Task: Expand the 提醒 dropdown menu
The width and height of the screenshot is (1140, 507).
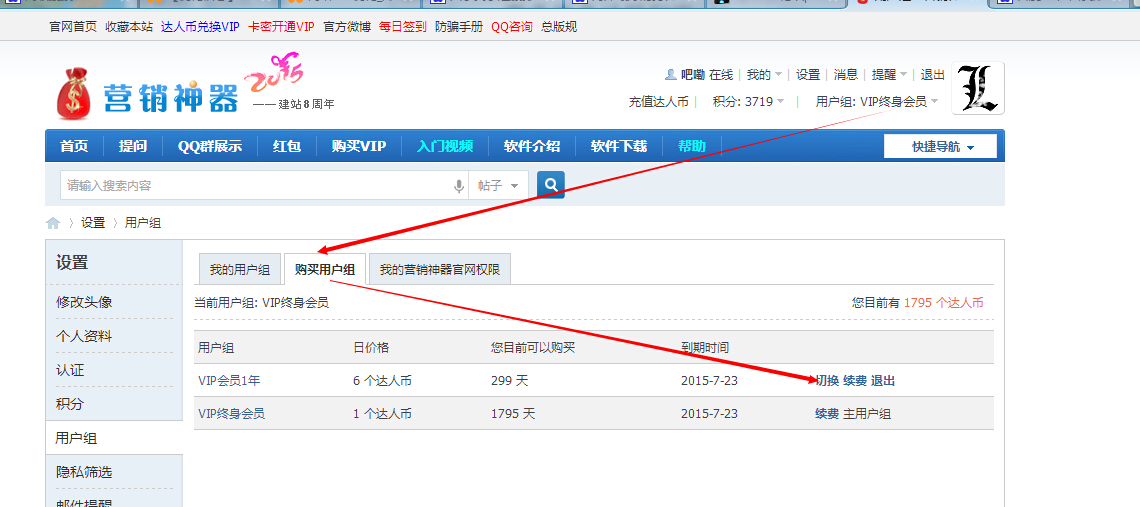Action: [890, 74]
